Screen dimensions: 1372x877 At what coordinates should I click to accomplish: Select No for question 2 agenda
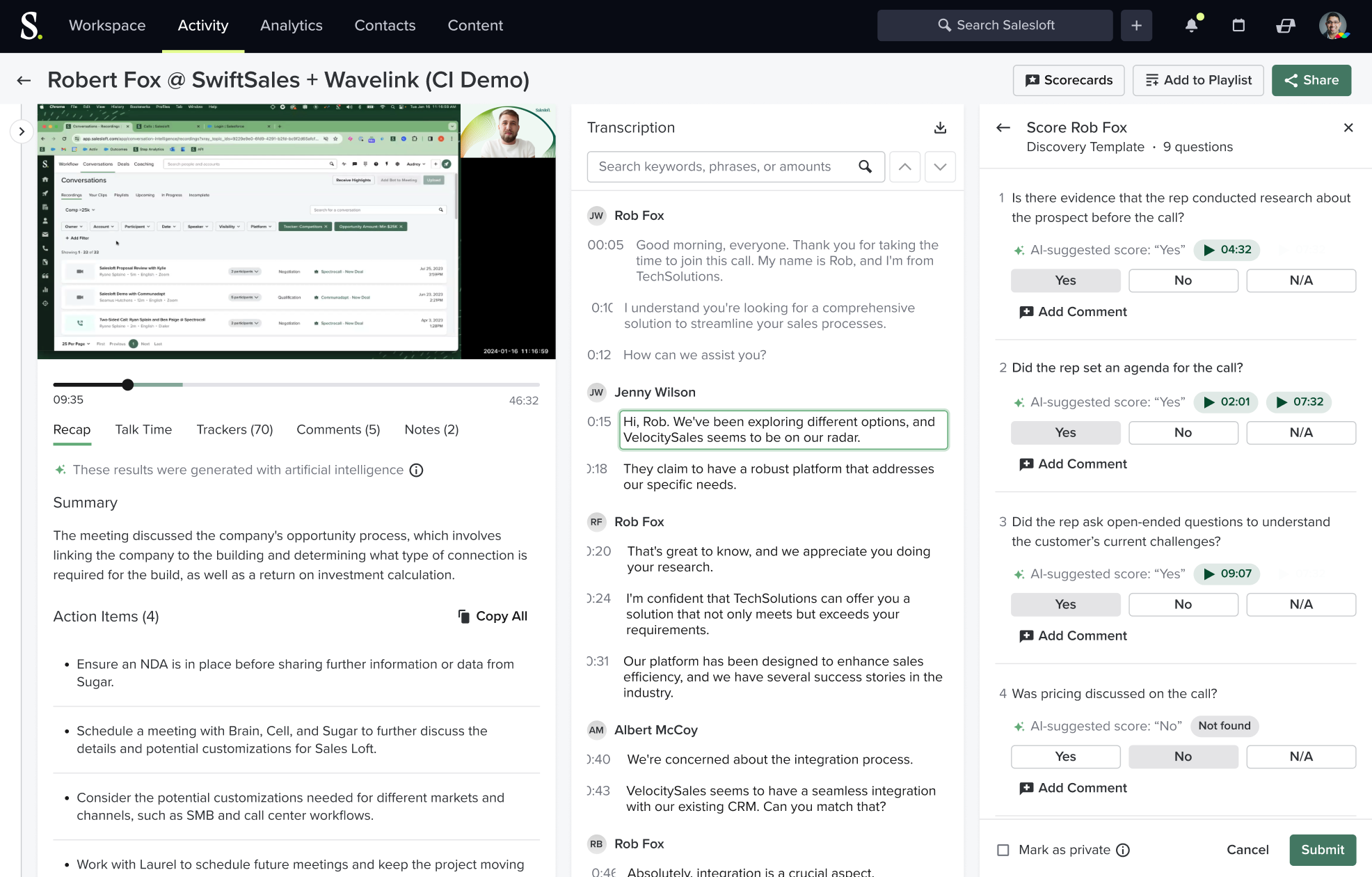click(1183, 432)
